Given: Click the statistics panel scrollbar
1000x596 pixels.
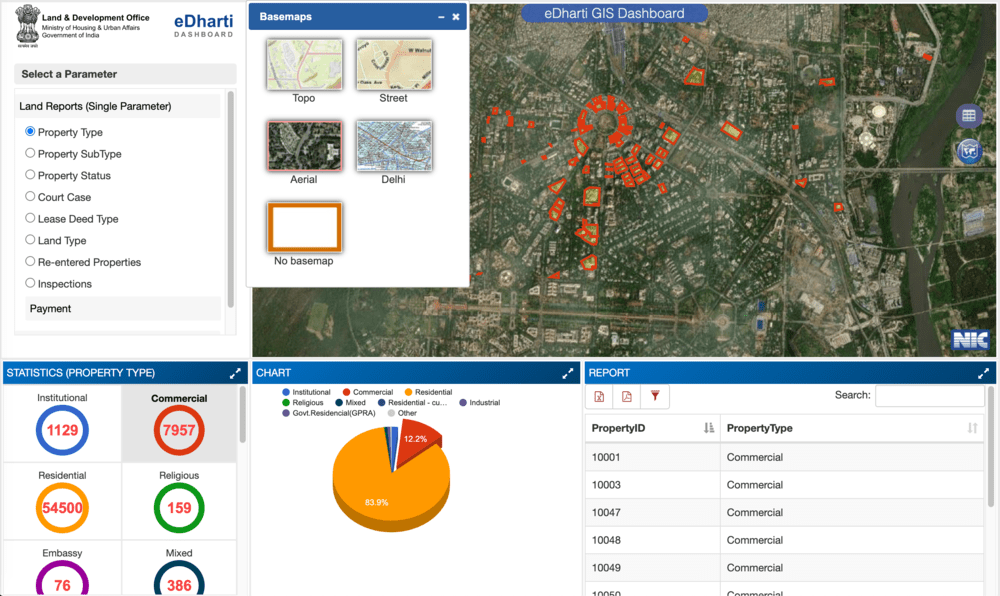Looking at the screenshot, I should tap(242, 415).
